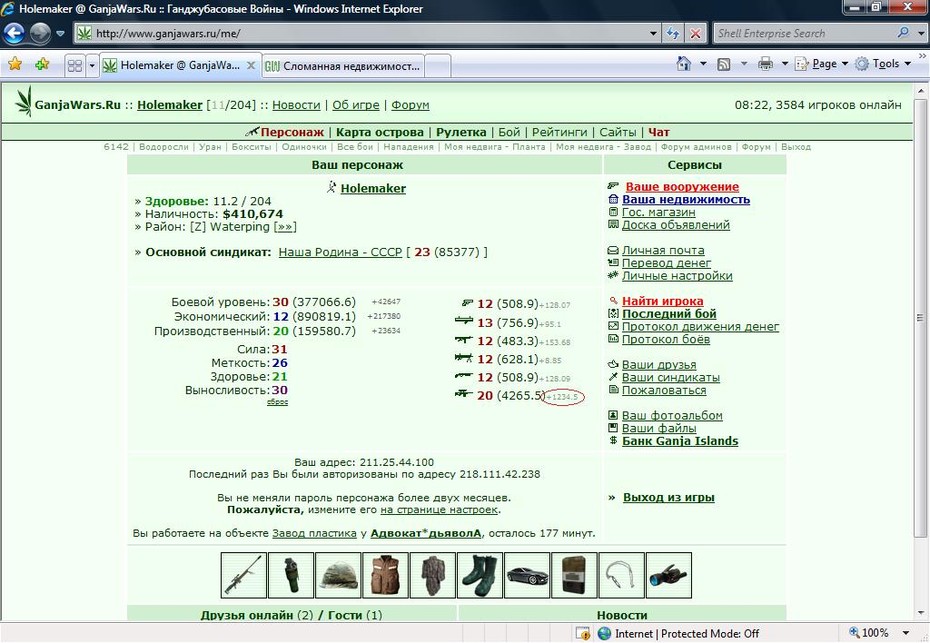The width and height of the screenshot is (930, 643).
Task: Open Гос. магазин link
Action: click(x=658, y=212)
